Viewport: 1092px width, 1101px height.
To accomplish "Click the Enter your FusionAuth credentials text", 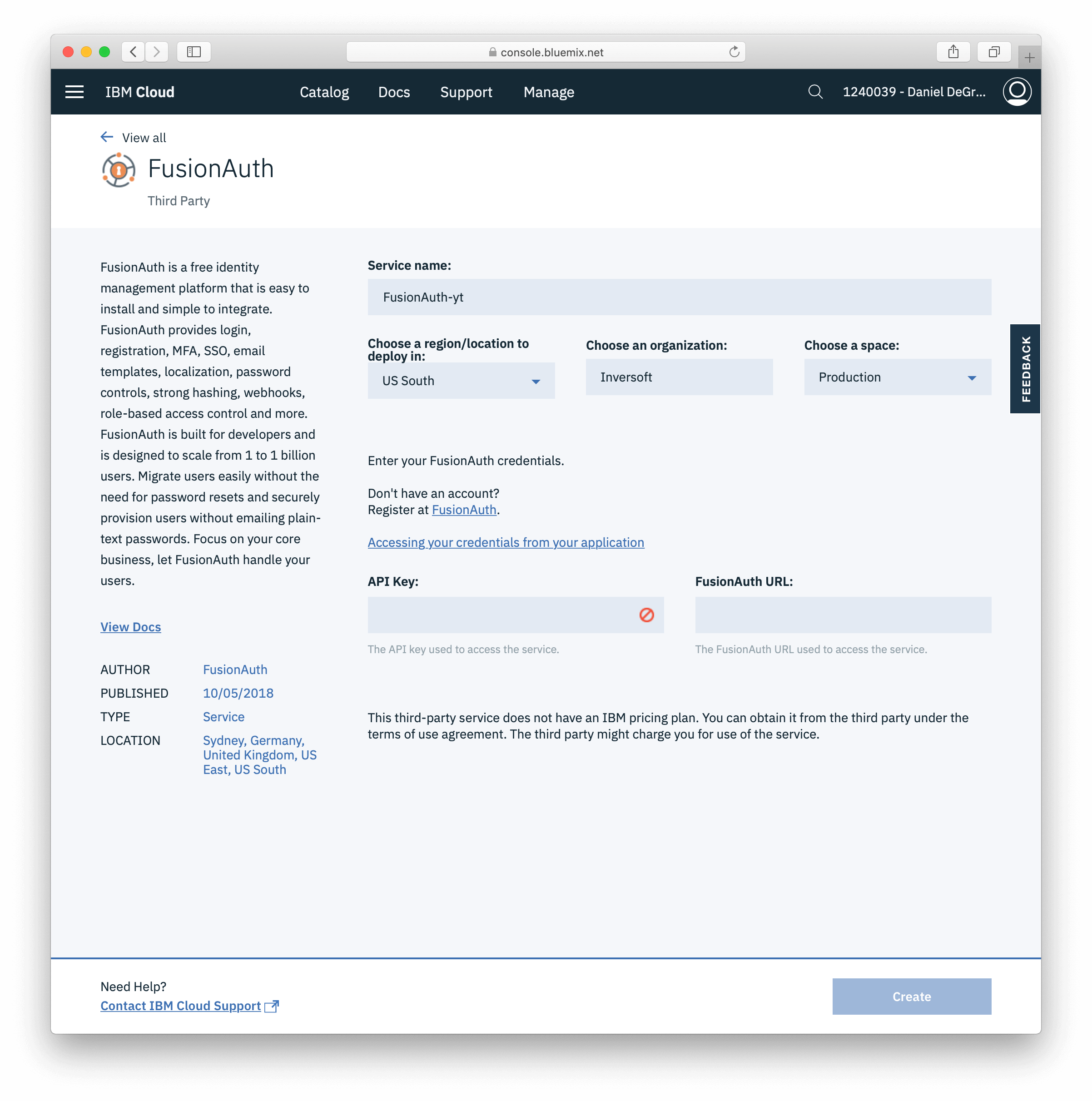I will pos(466,461).
